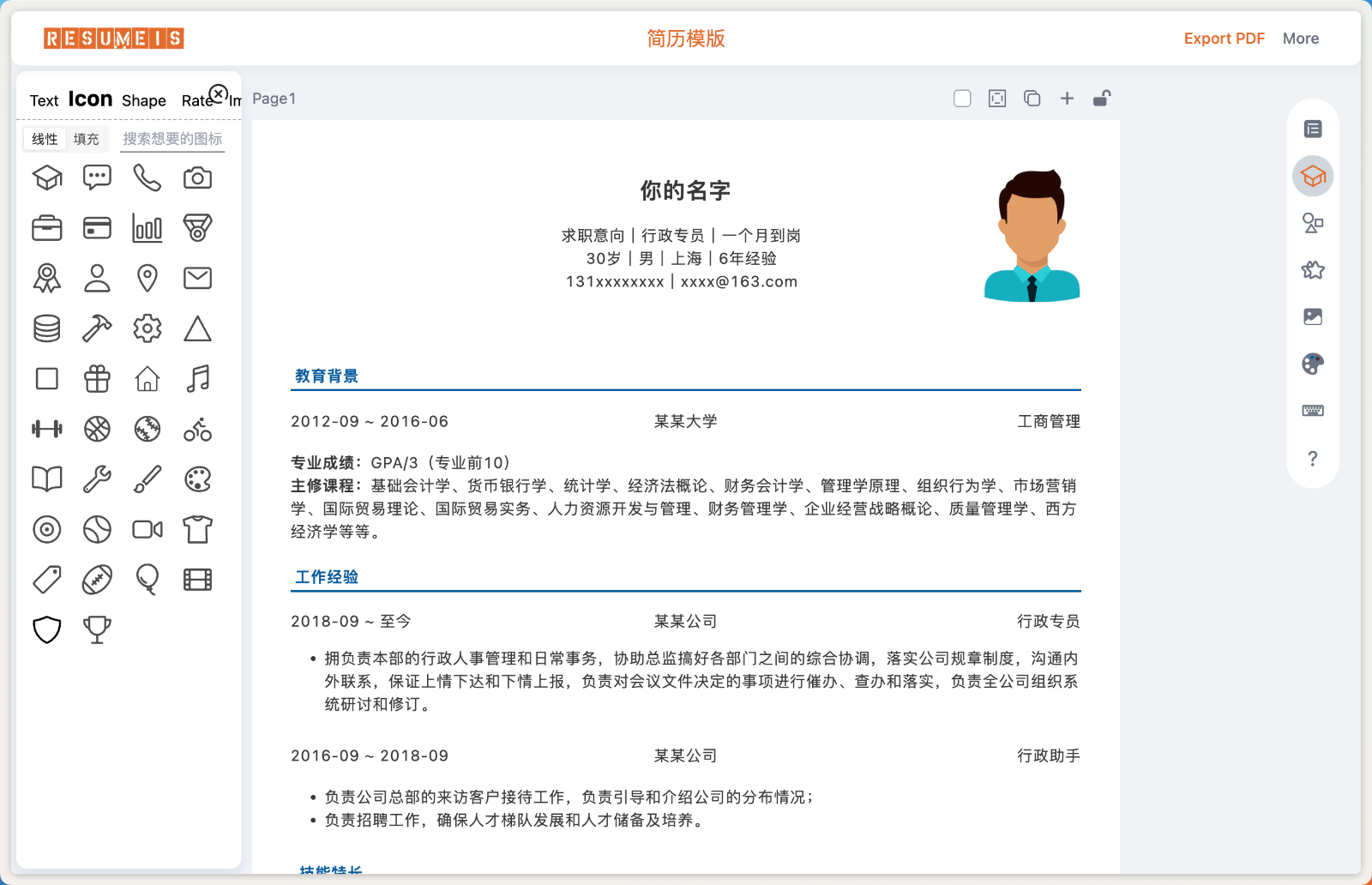Viewport: 1372px width, 885px height.
Task: Insert the graduation cap icon from icon panel
Action: (x=47, y=178)
